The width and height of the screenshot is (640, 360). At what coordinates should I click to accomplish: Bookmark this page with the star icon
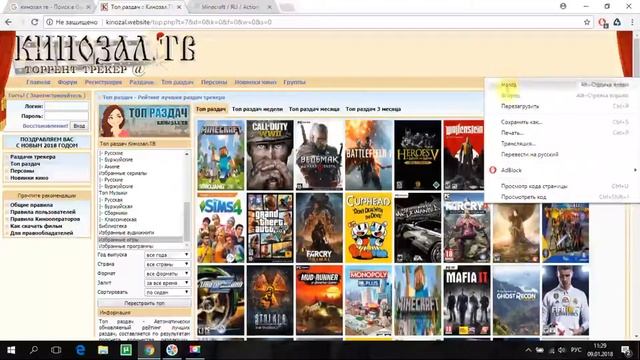point(587,22)
